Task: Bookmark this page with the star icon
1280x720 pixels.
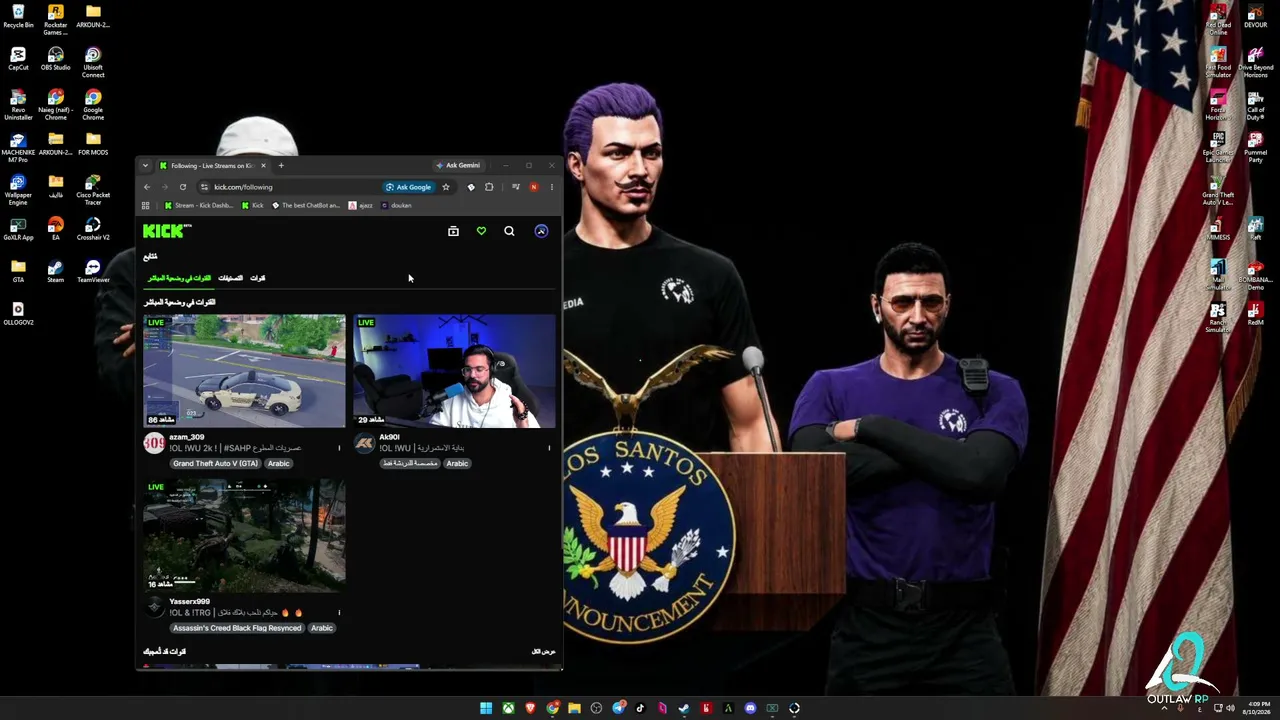Action: [x=446, y=187]
